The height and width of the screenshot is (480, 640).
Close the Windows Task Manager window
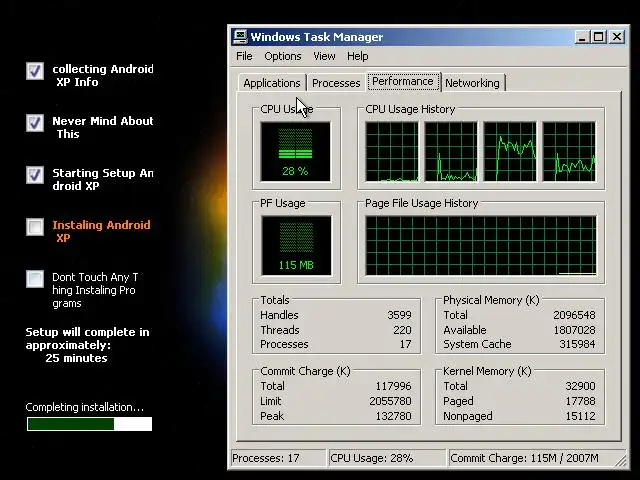point(617,37)
